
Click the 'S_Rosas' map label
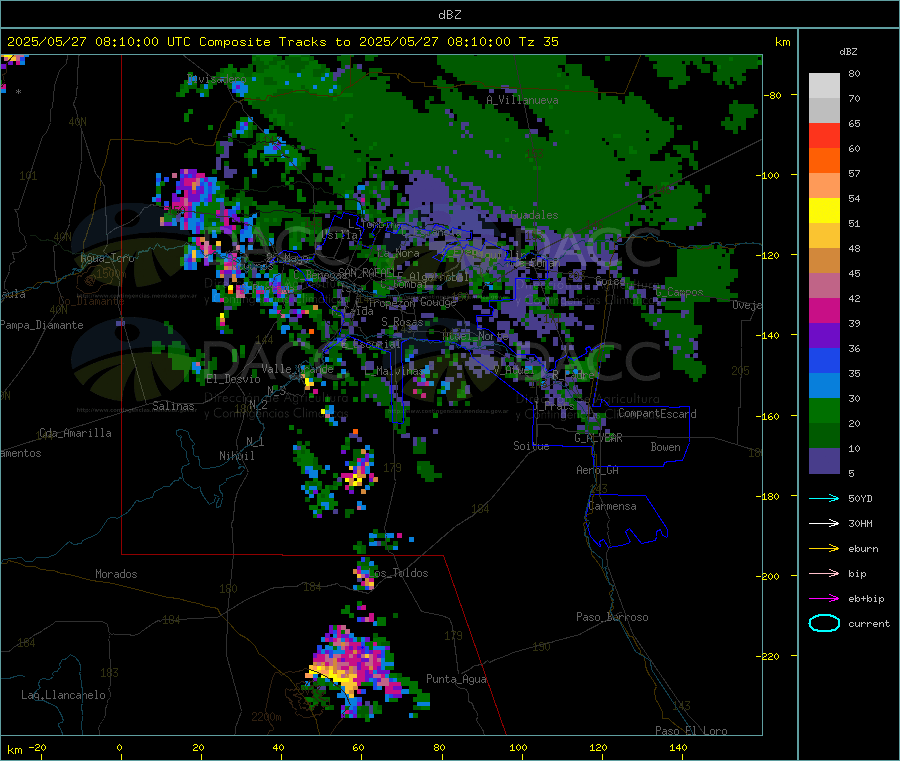pyautogui.click(x=402, y=322)
